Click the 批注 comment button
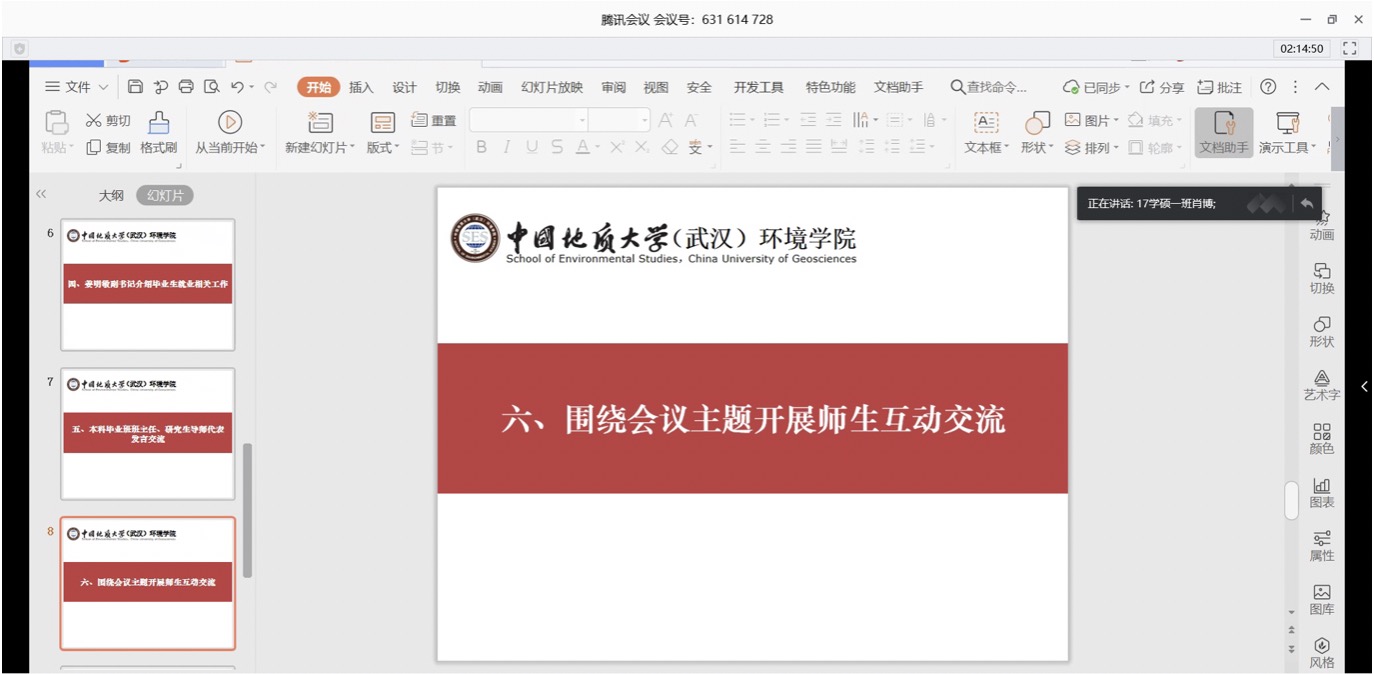This screenshot has height=674, width=1374. [1220, 87]
